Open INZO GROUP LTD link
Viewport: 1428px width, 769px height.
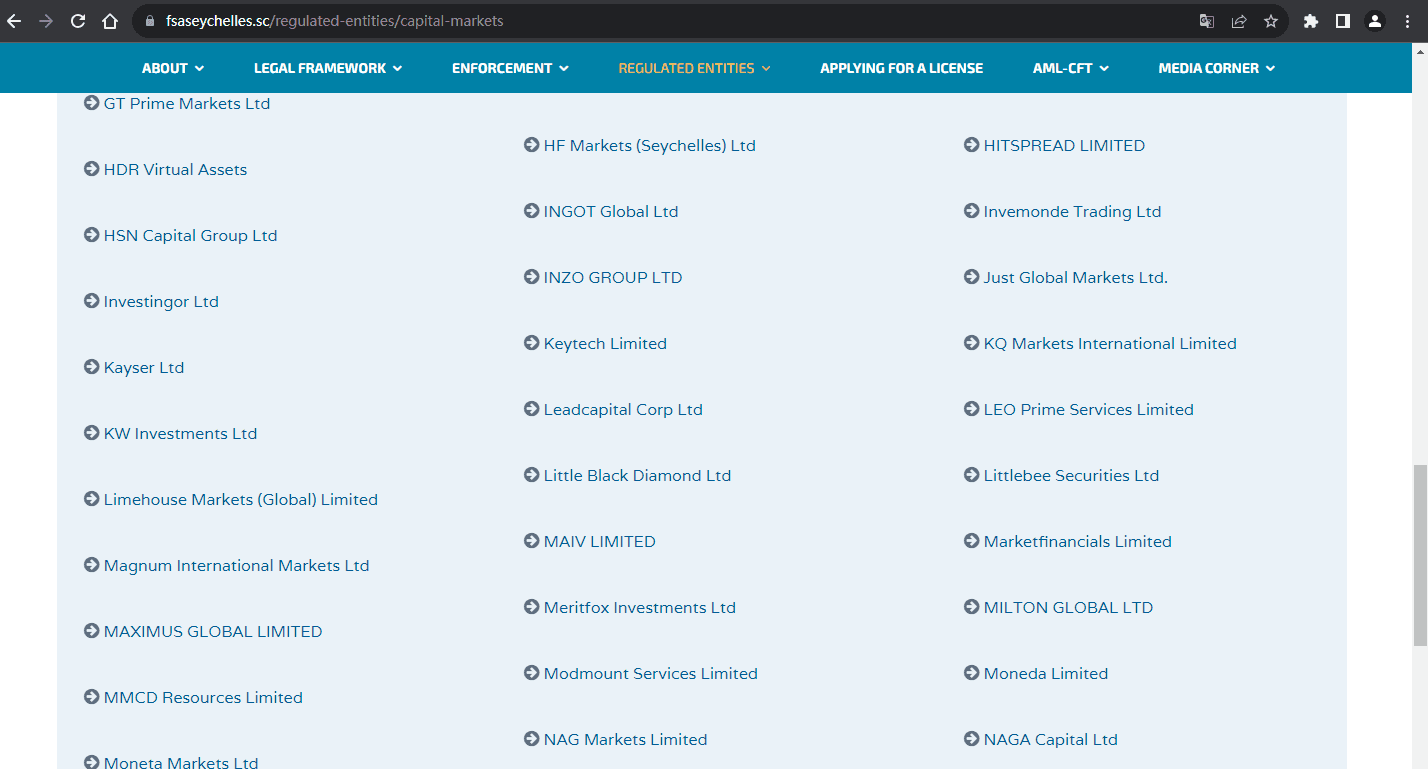click(x=613, y=277)
